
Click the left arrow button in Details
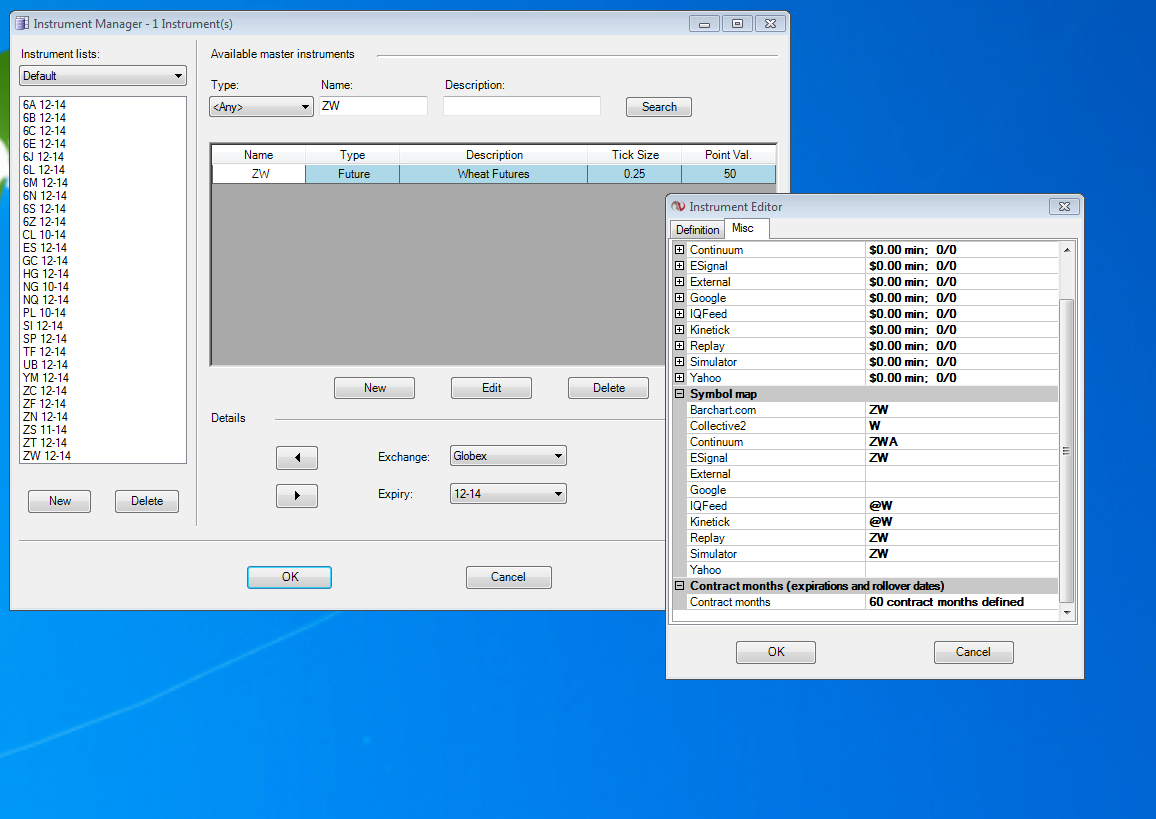(x=296, y=458)
